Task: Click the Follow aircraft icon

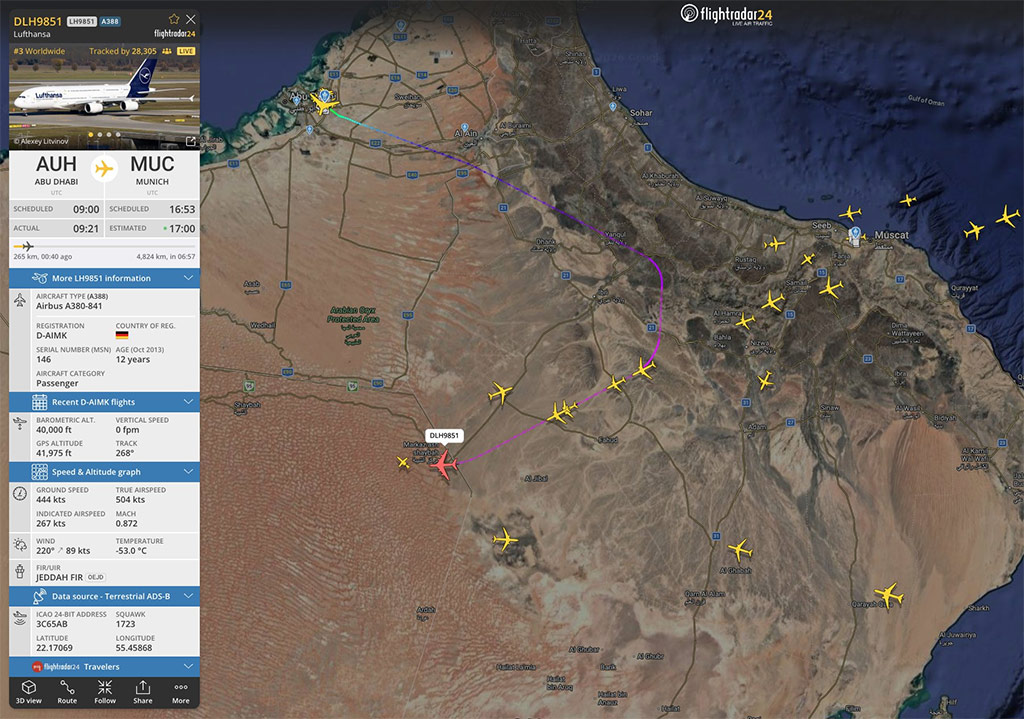Action: [105, 691]
